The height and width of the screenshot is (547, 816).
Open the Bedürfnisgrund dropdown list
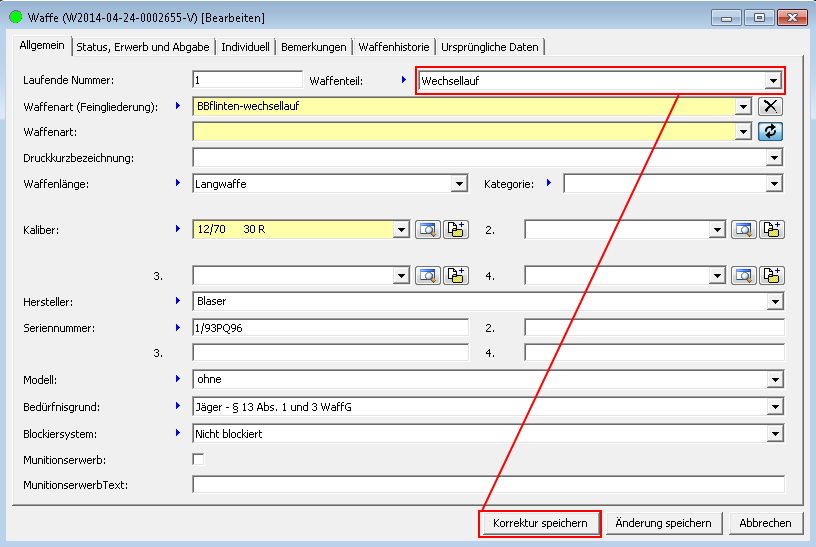pos(774,407)
